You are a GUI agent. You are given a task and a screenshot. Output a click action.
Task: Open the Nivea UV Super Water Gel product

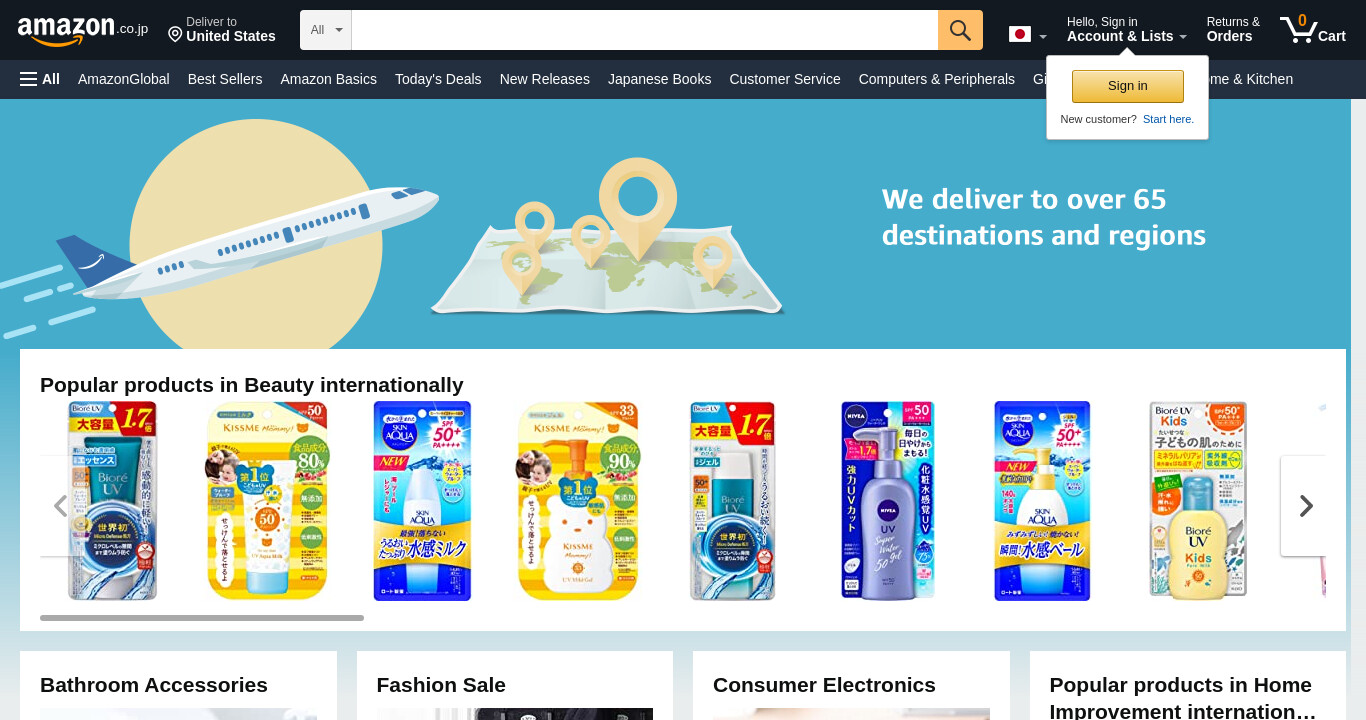click(x=887, y=501)
